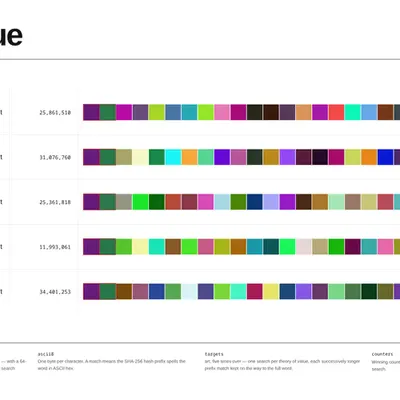Pick the pink swatch in the top row
This screenshot has width=400, height=400.
point(222,112)
